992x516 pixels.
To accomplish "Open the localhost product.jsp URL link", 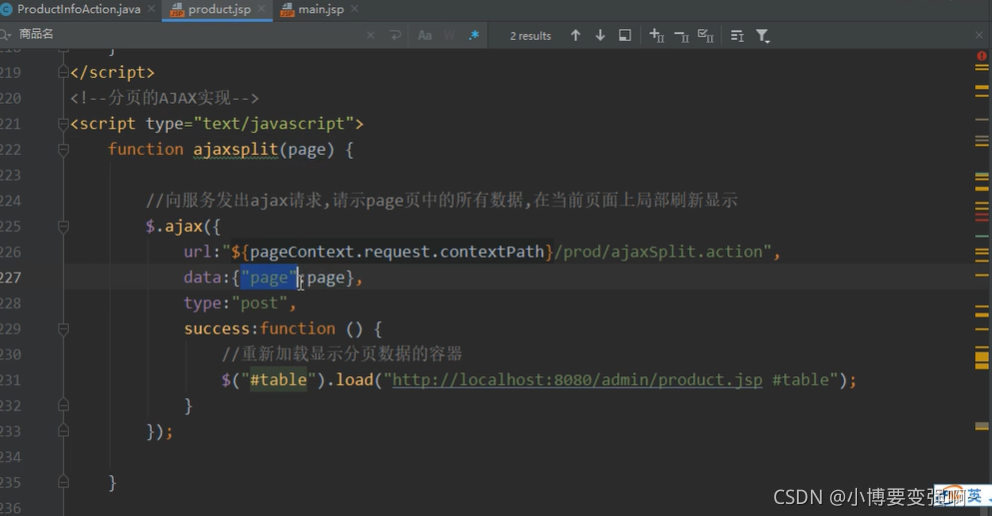I will (577, 379).
